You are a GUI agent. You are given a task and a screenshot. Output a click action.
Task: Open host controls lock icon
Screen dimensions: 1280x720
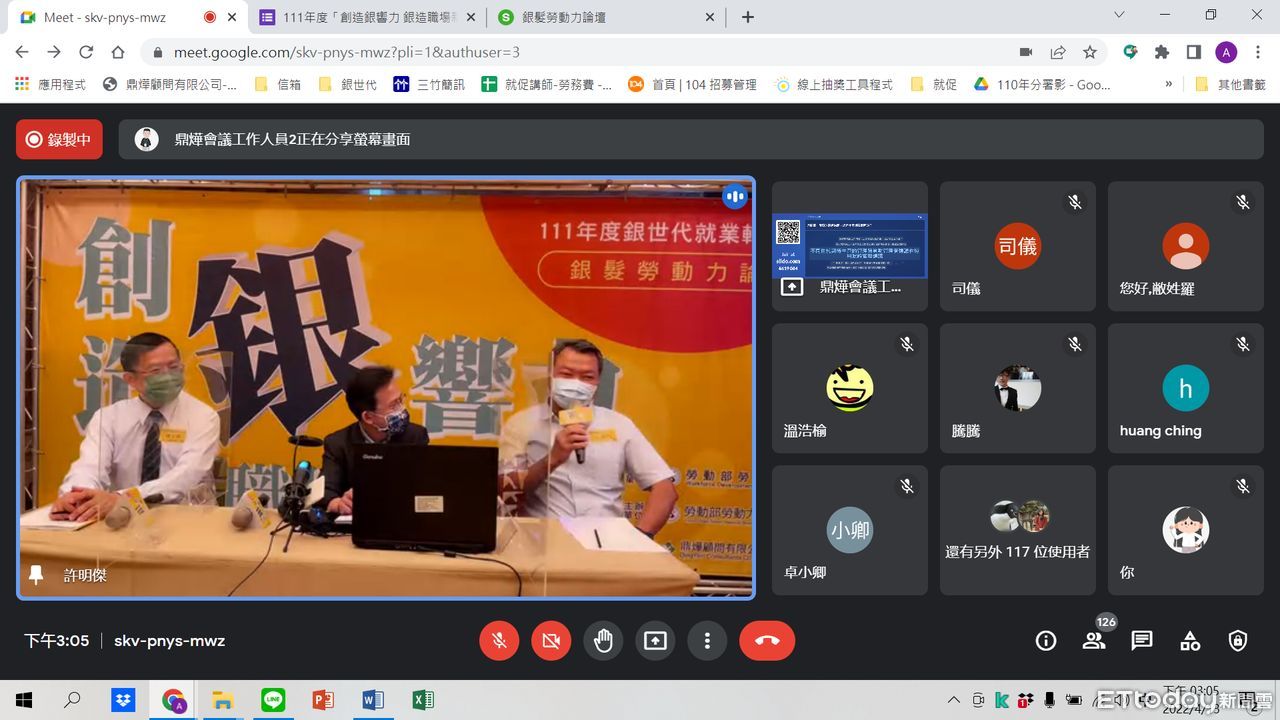click(x=1238, y=641)
